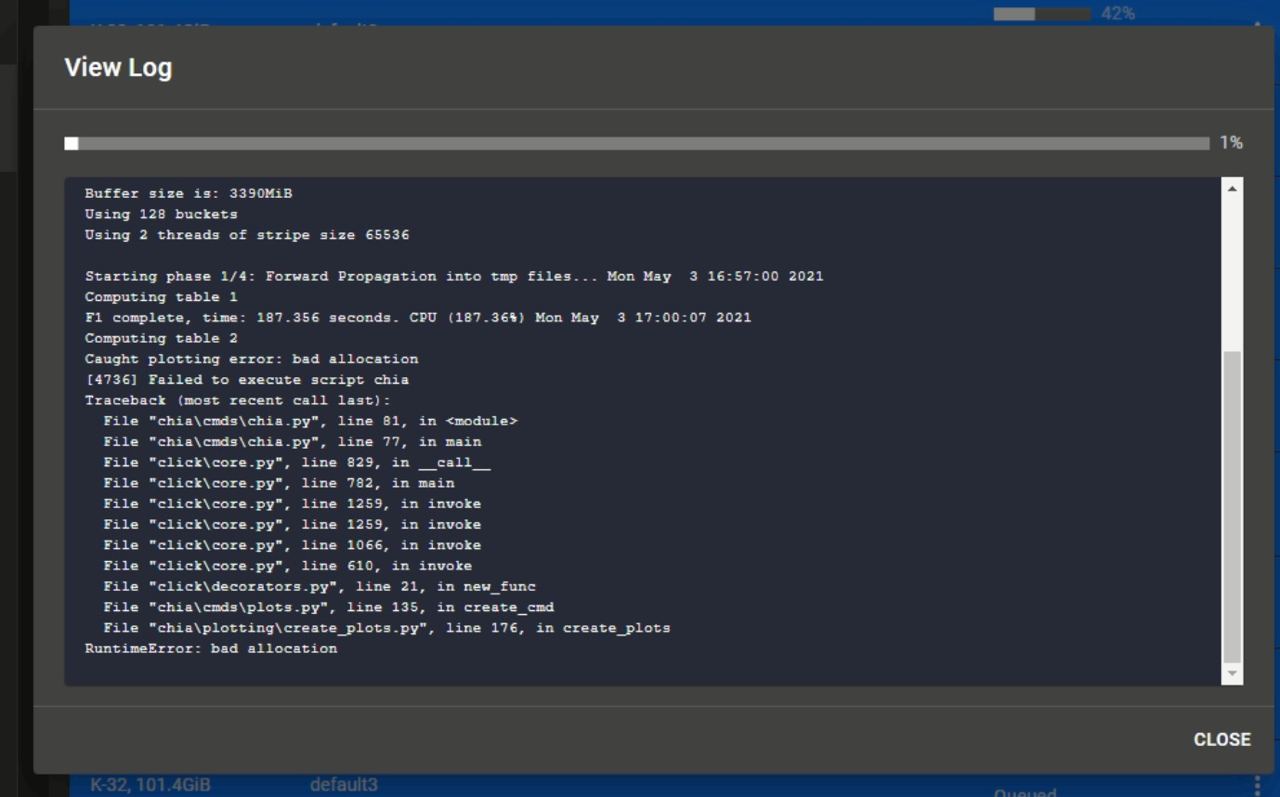The width and height of the screenshot is (1280, 797).
Task: Click the 'Starting phase 1/4' log line
Action: [454, 276]
